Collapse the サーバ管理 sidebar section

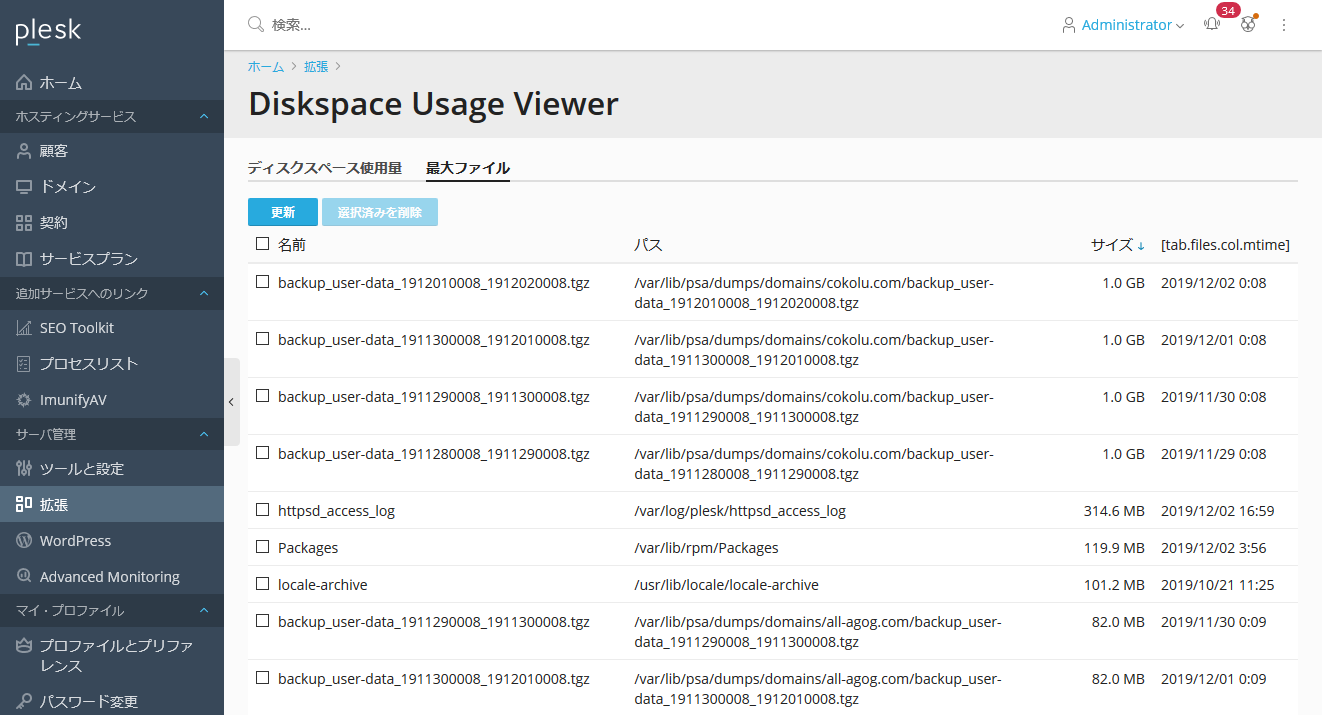pos(204,435)
